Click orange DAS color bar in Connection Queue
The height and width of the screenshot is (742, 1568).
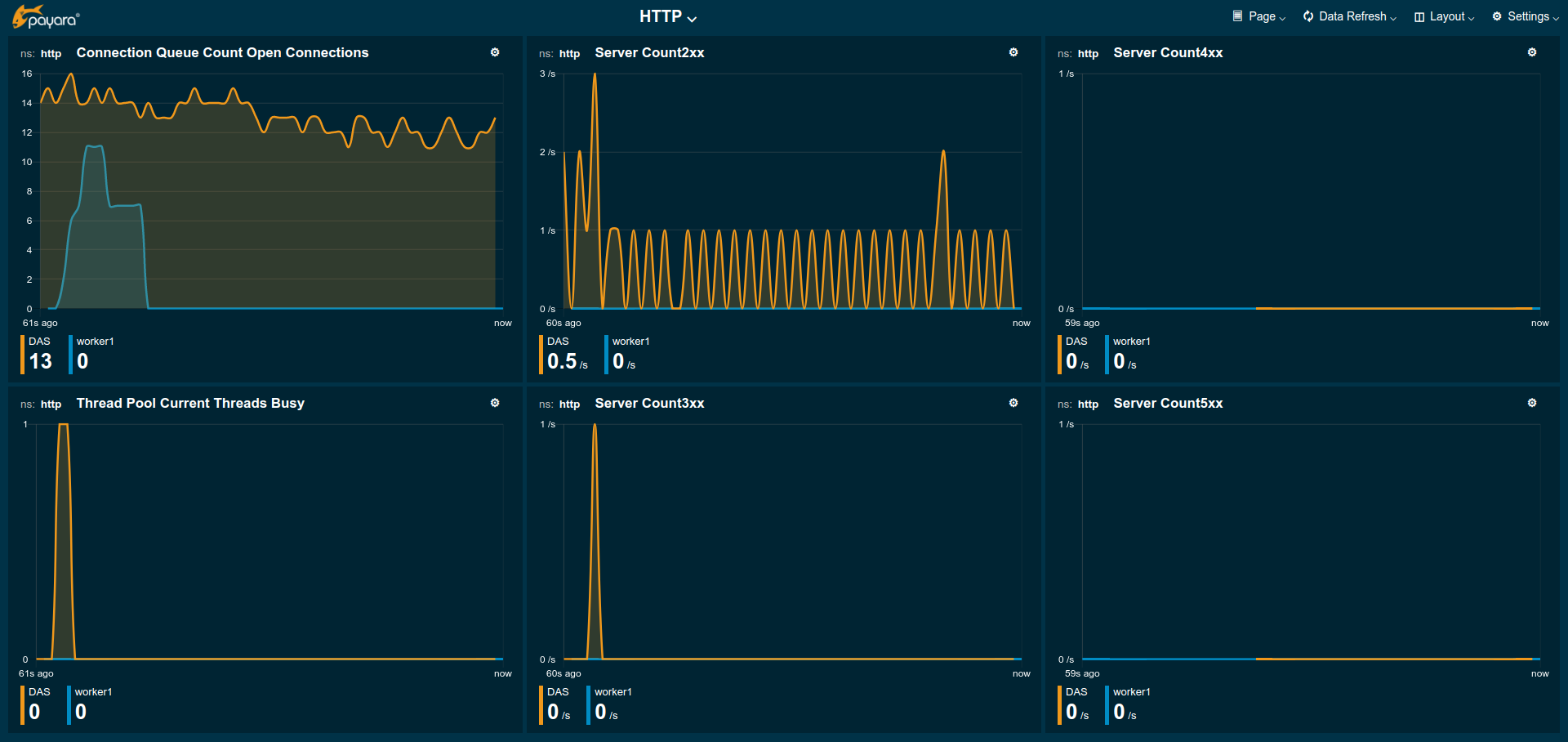coord(22,354)
